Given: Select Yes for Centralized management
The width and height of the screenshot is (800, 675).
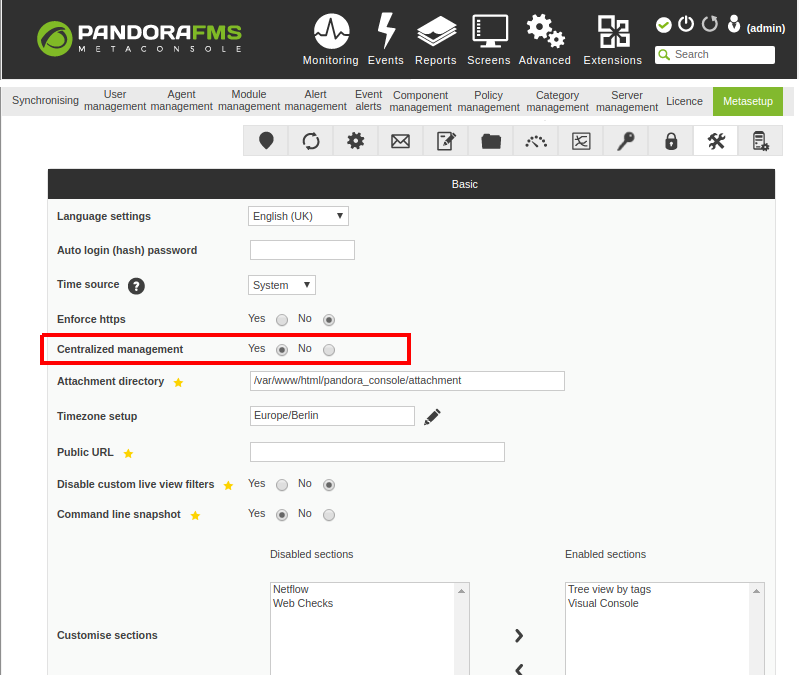Looking at the screenshot, I should click(282, 350).
